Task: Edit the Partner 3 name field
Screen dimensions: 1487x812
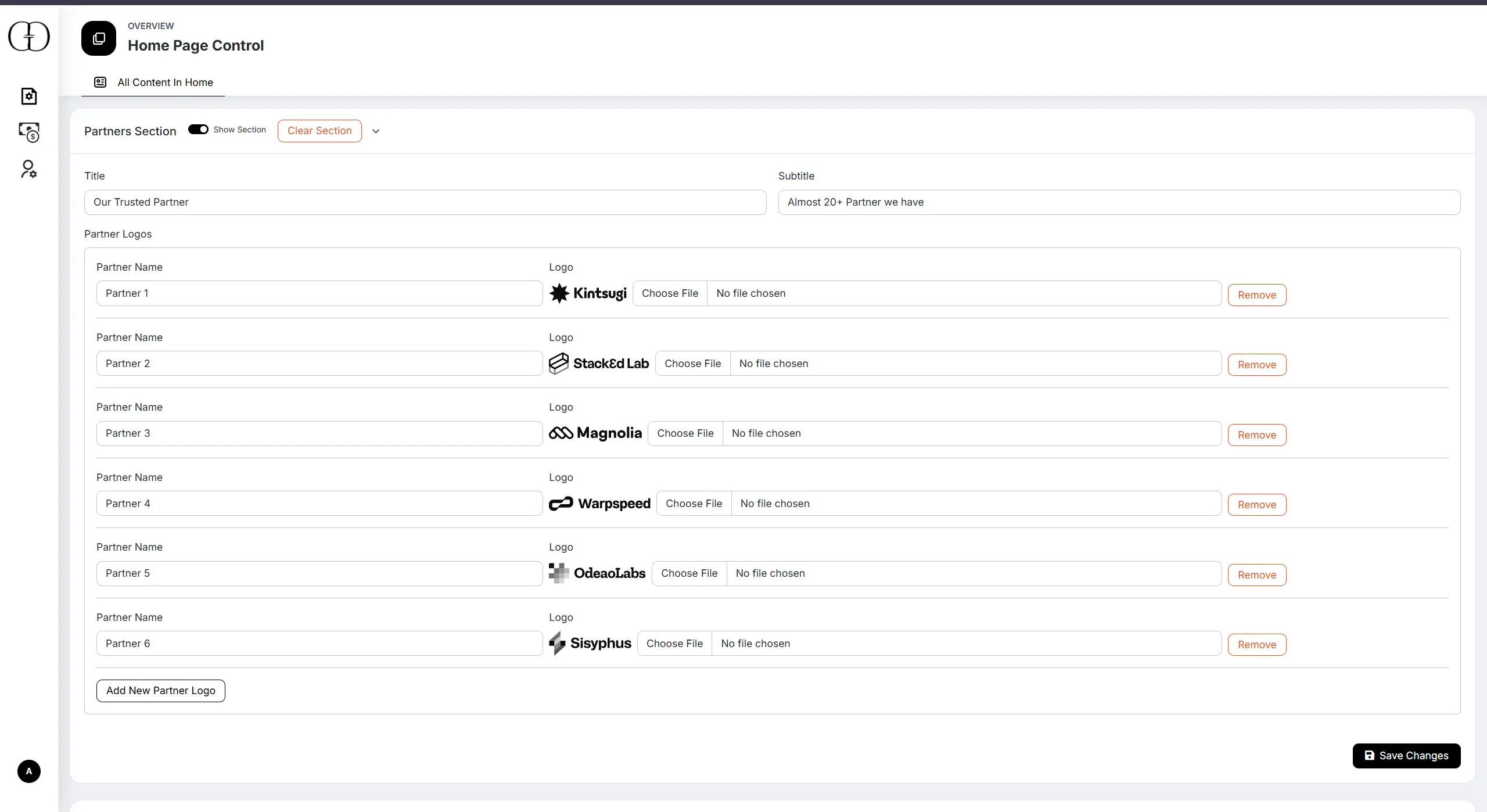Action: [x=319, y=433]
